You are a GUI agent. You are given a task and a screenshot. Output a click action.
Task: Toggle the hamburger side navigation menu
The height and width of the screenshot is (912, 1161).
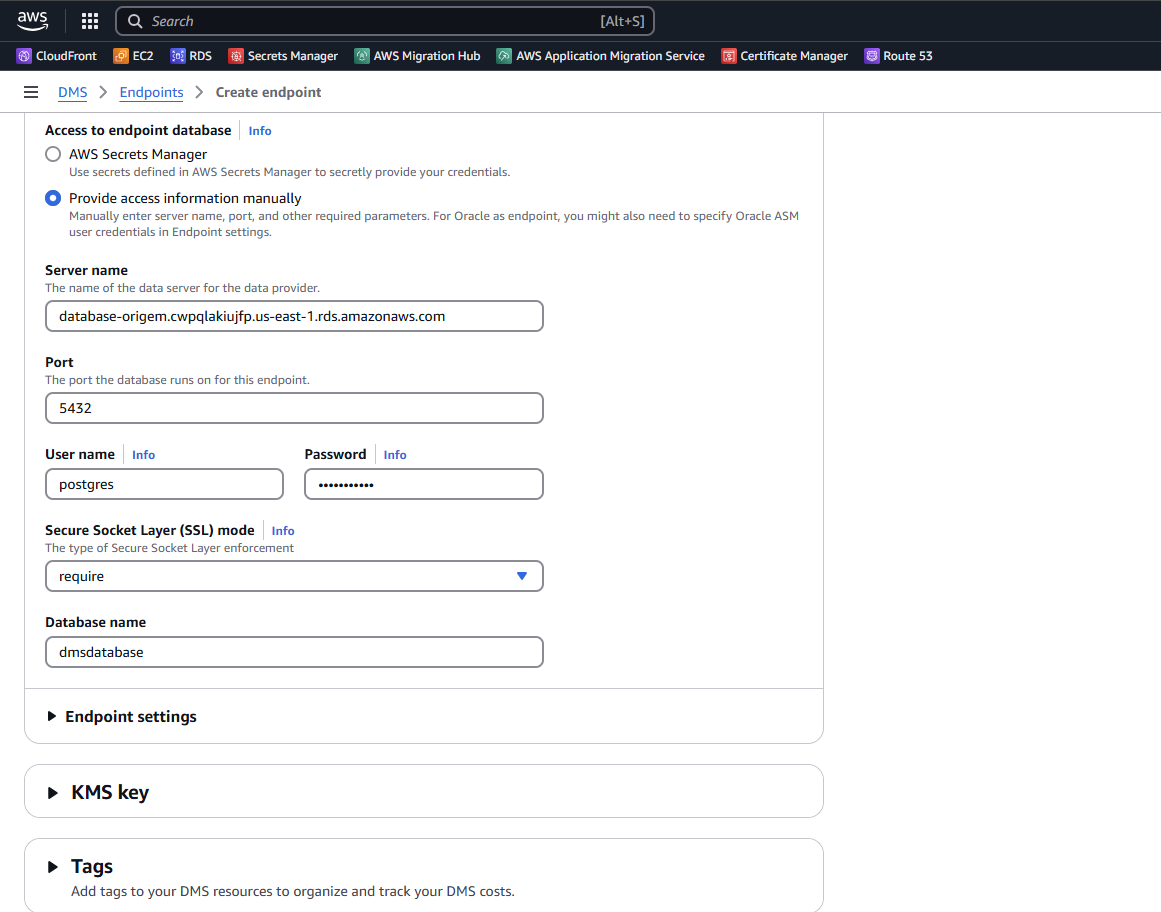(x=31, y=92)
